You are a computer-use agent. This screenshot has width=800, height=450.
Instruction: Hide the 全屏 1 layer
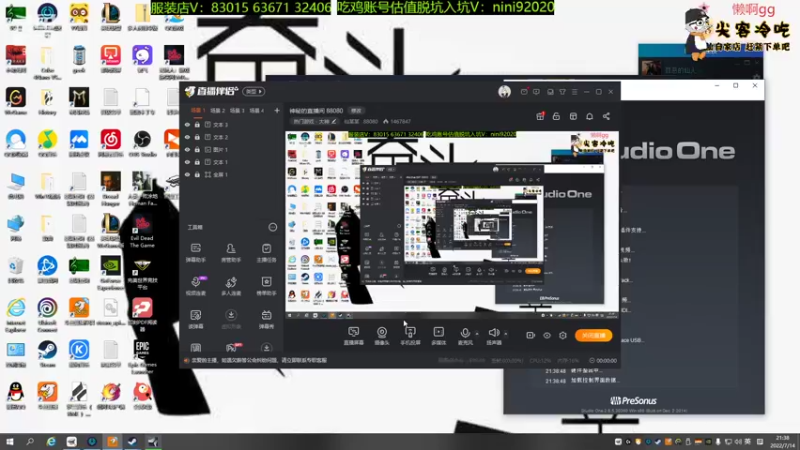pos(187,174)
